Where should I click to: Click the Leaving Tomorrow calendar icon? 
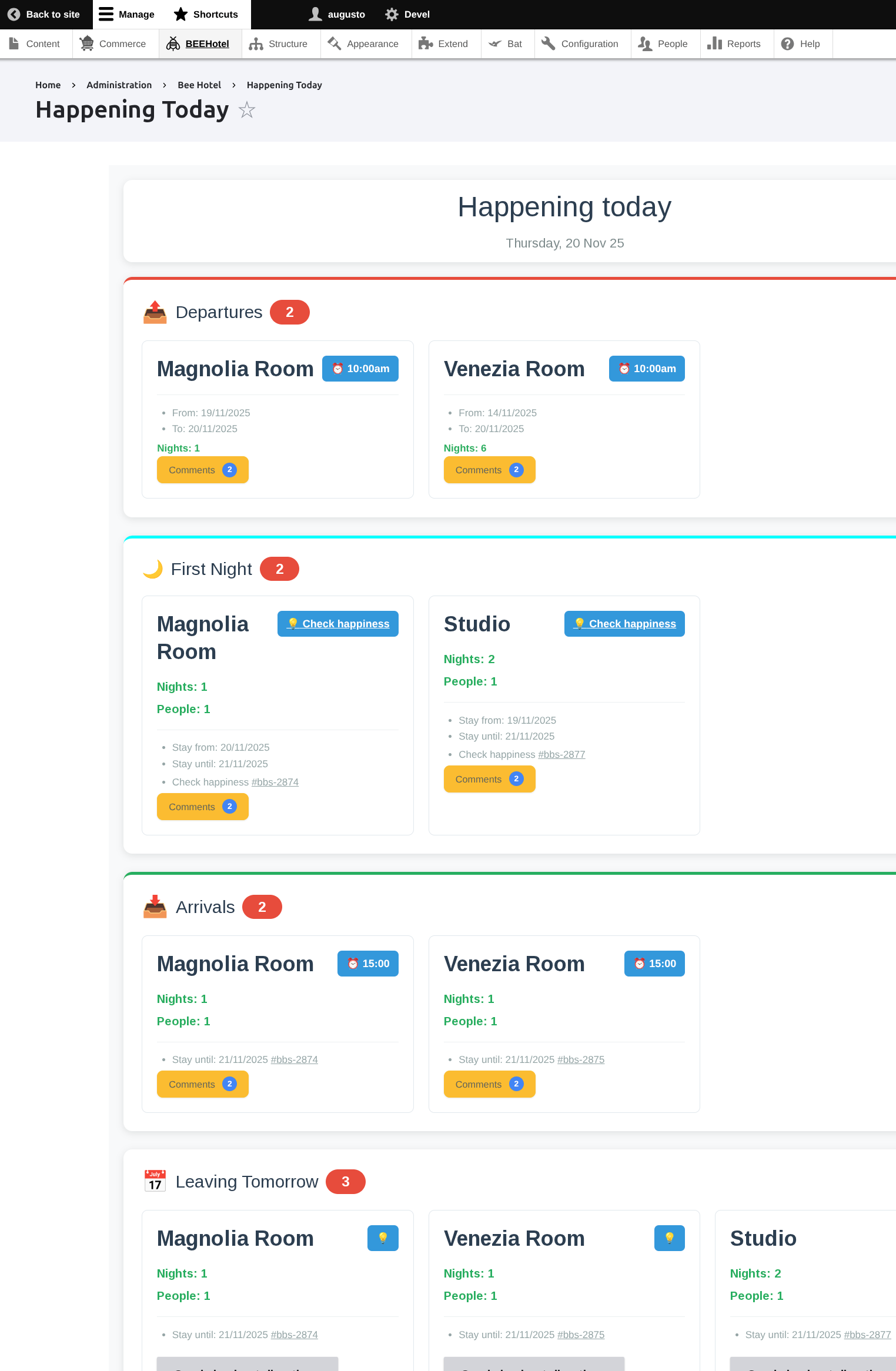[x=155, y=1181]
